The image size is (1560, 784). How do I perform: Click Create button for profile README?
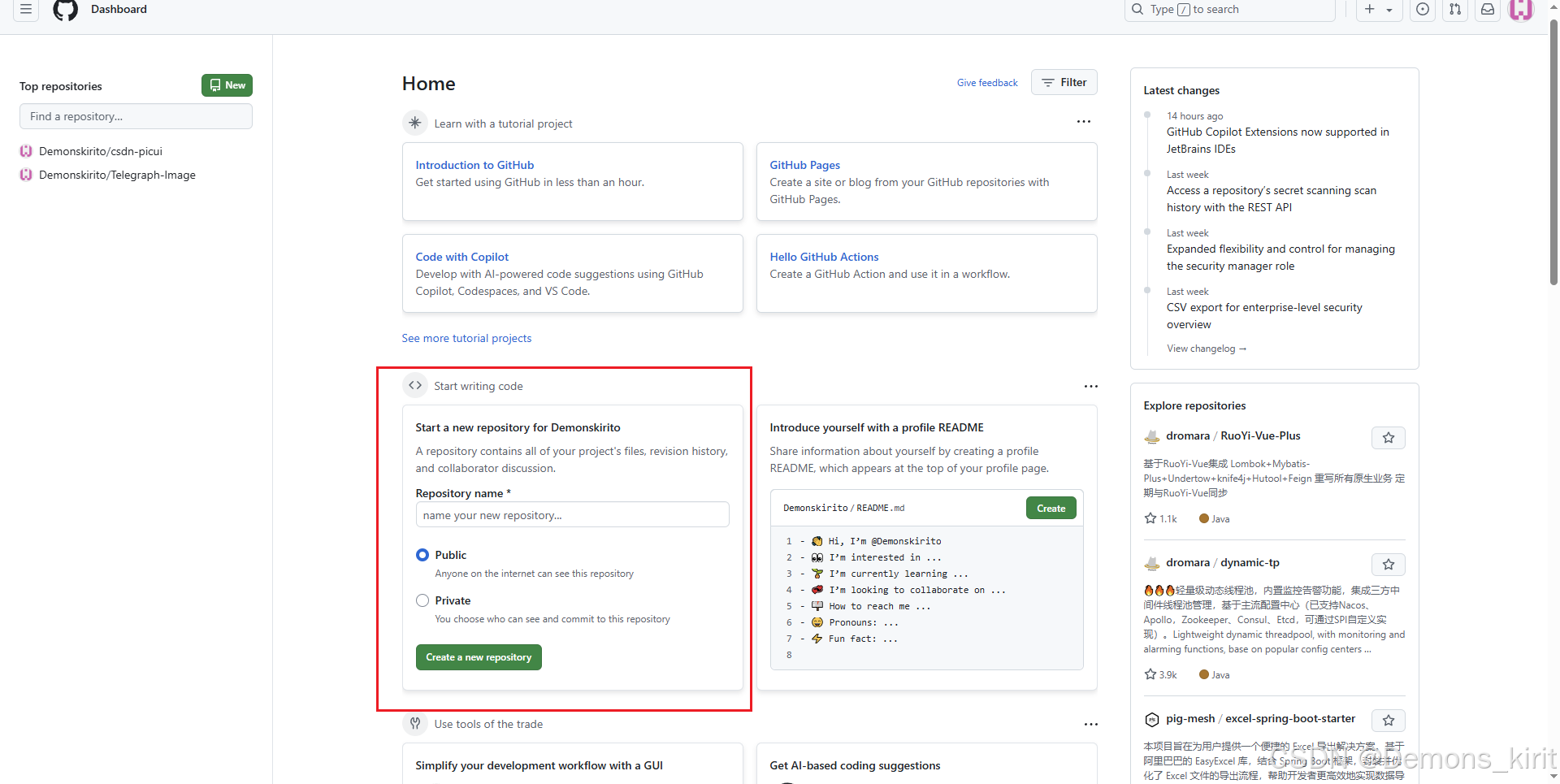point(1051,509)
